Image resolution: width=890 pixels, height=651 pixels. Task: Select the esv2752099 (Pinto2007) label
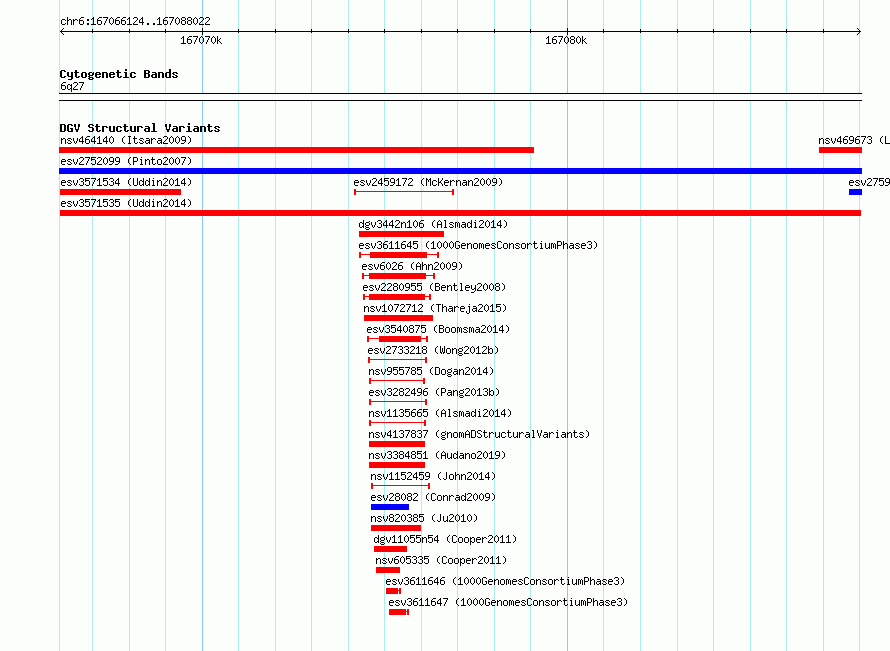(126, 161)
